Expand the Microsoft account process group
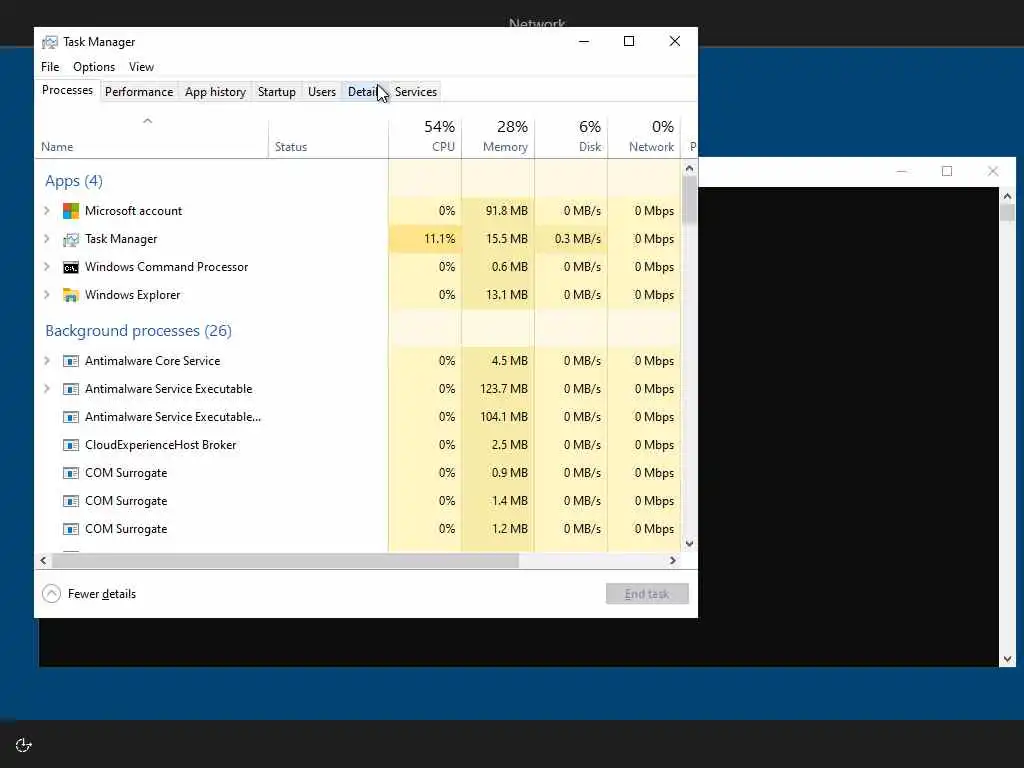 tap(46, 210)
